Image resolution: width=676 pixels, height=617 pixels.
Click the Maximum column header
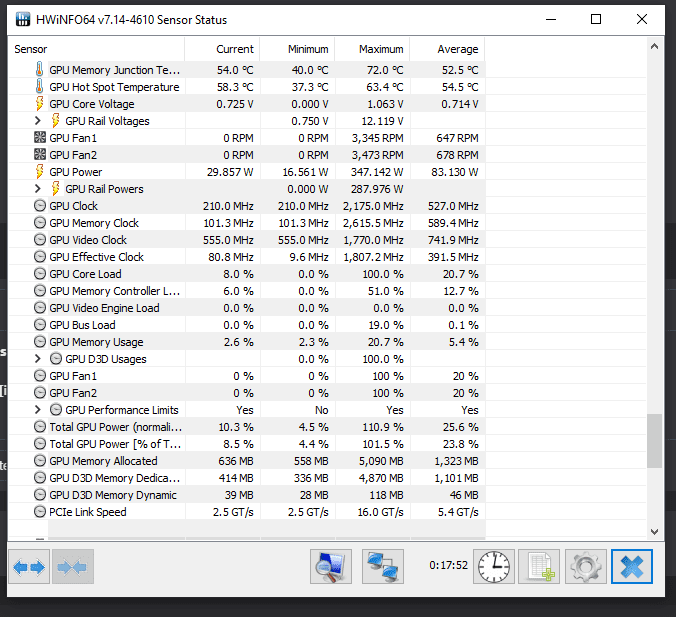pyautogui.click(x=372, y=49)
